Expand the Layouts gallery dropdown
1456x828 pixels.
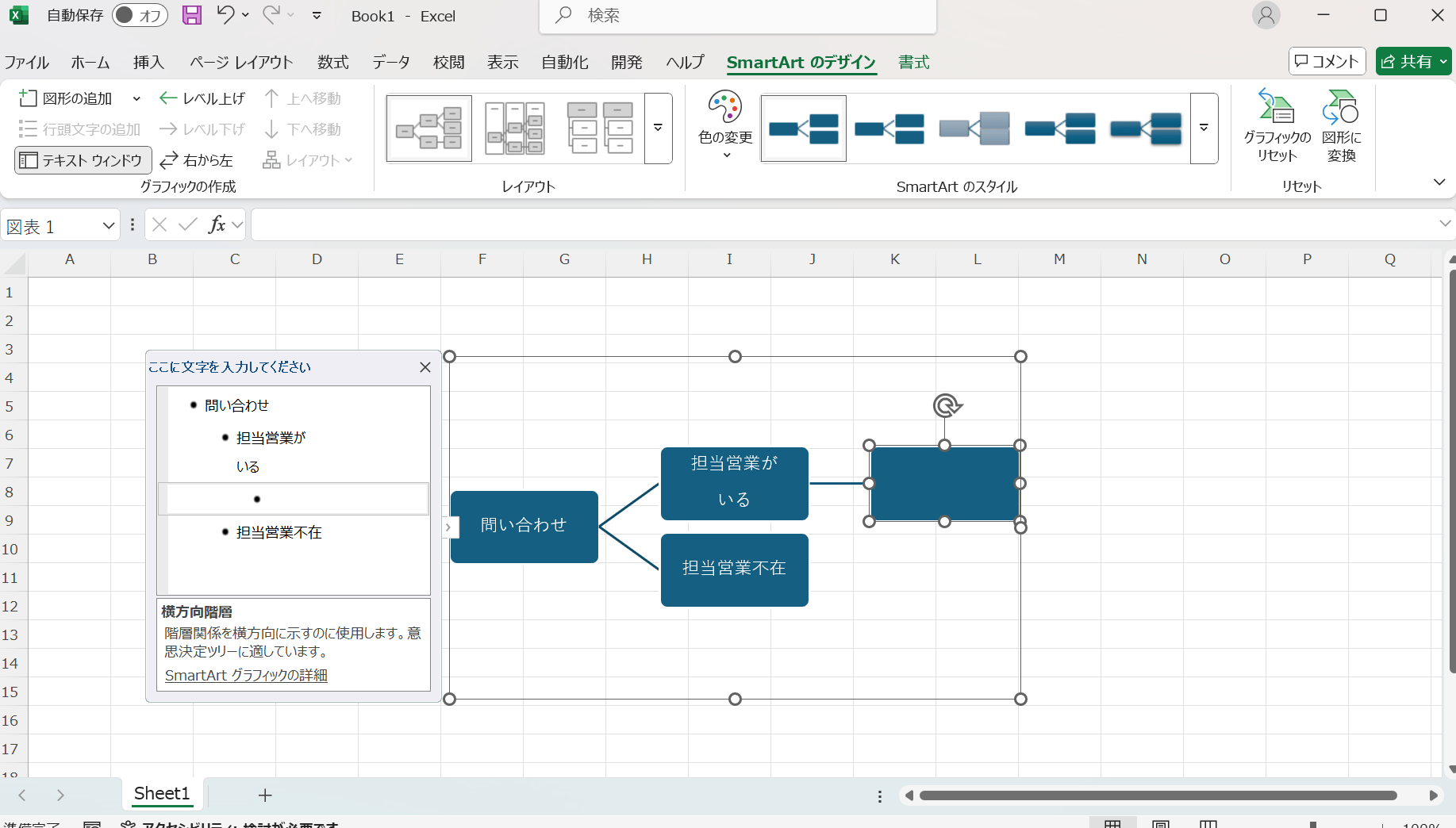click(x=658, y=128)
